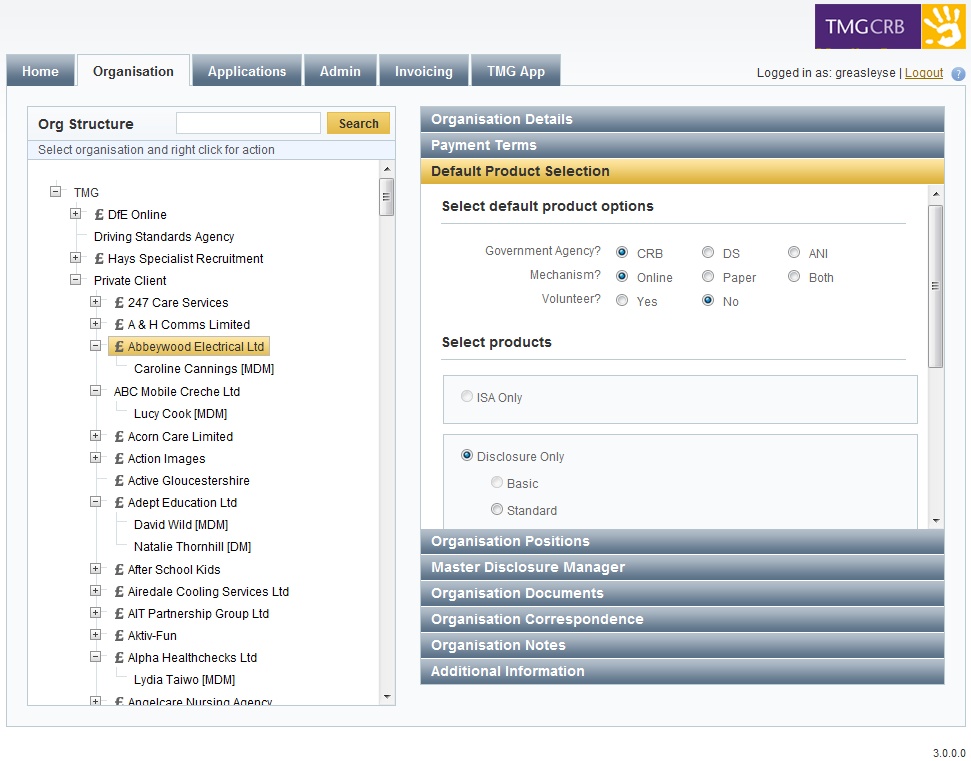Click pound icon beside Alpha Healthchecks Ltd

(x=119, y=658)
